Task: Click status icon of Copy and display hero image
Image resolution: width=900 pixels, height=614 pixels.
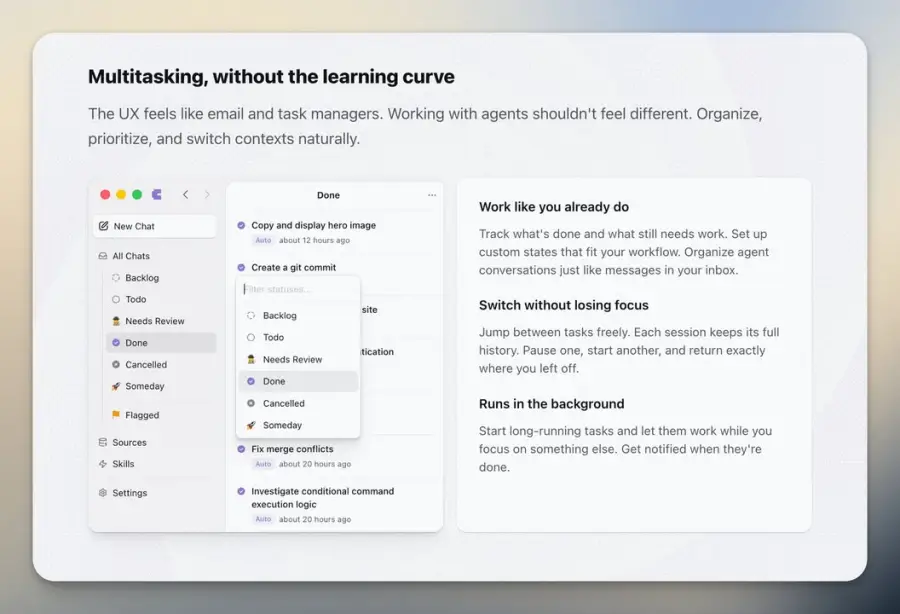Action: (x=241, y=225)
